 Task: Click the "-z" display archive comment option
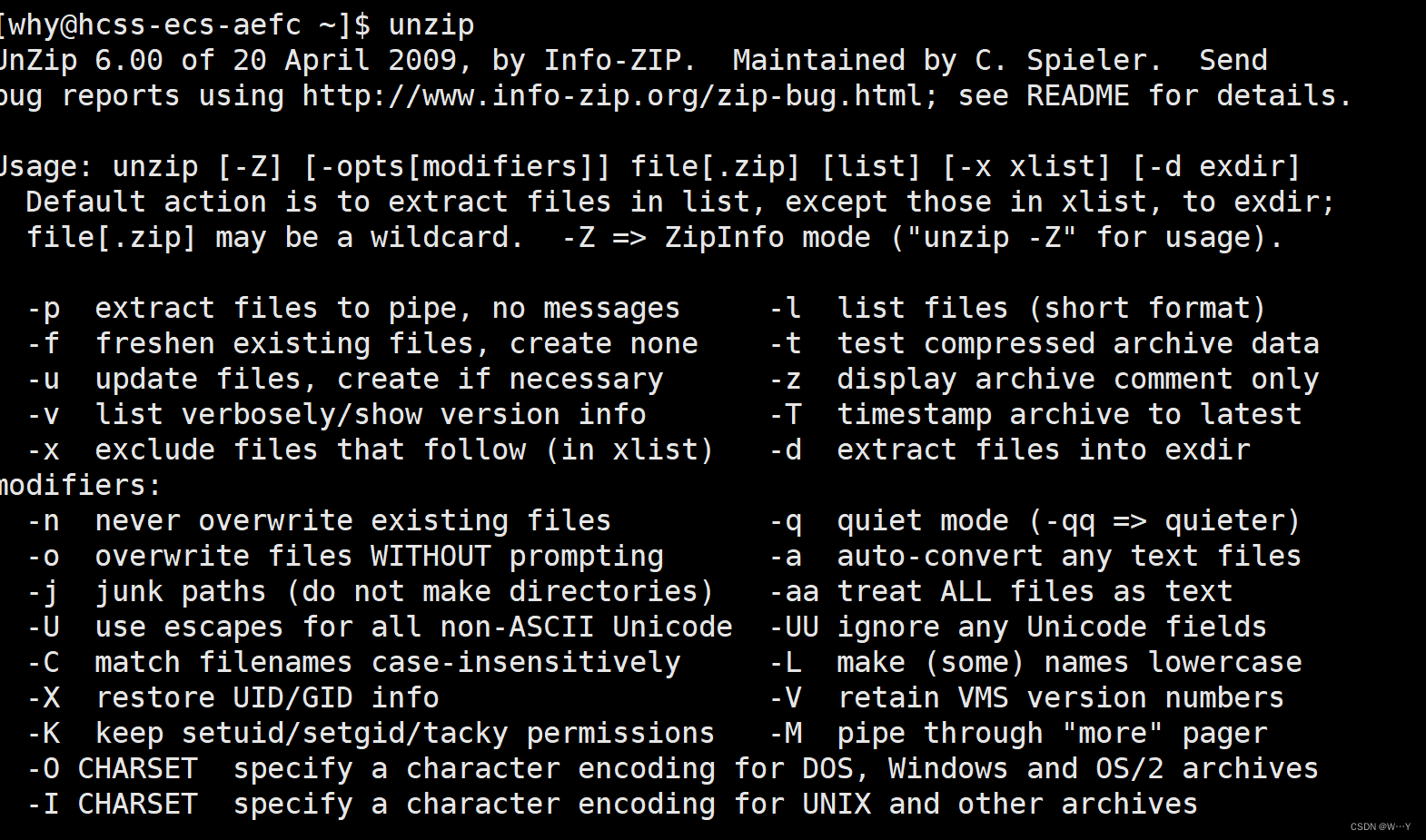pyautogui.click(x=786, y=380)
